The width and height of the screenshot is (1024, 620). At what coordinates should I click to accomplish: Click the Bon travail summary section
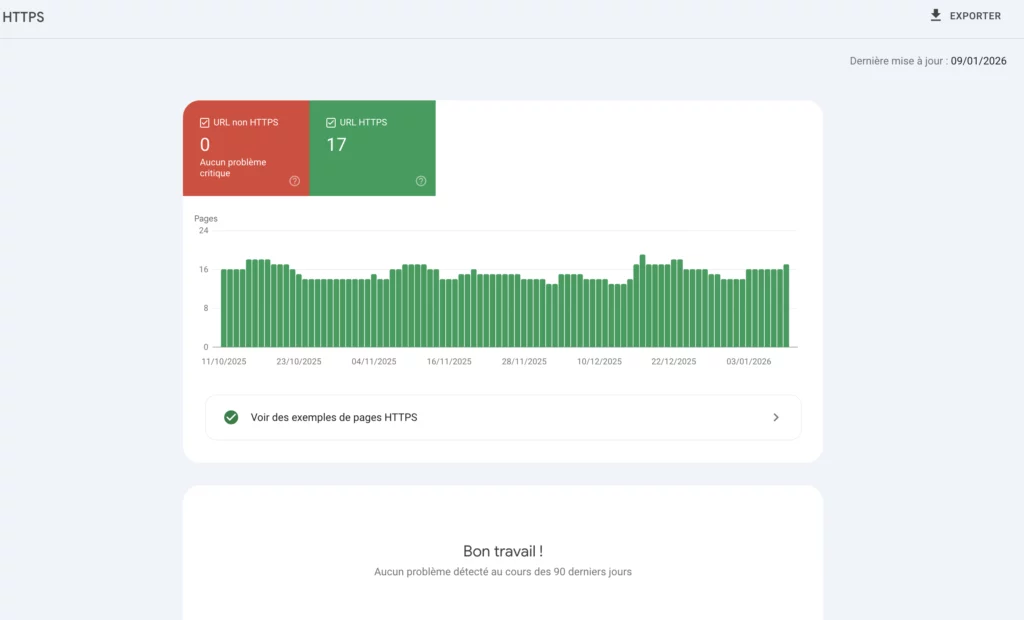502,550
